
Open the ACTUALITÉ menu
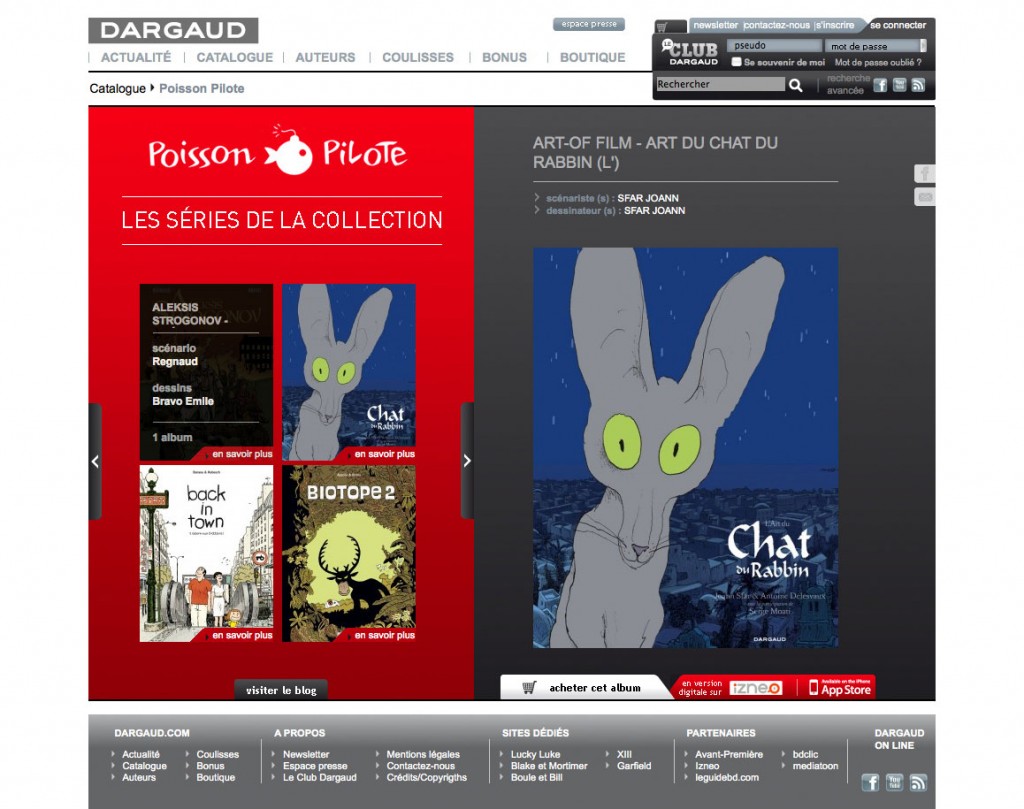(136, 57)
